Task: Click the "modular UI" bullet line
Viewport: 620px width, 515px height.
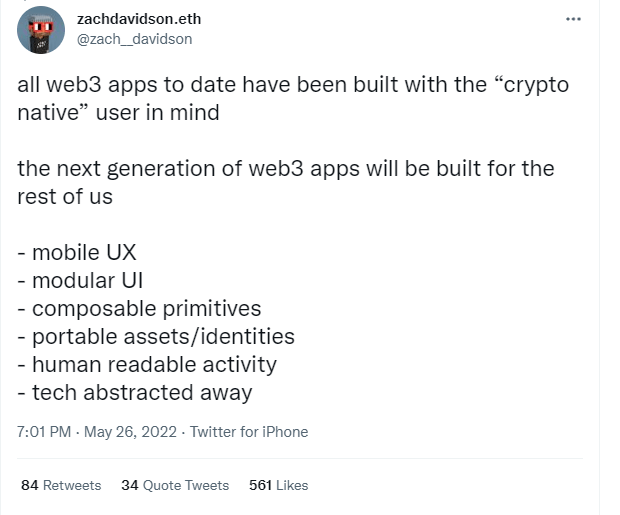Action: (80, 280)
